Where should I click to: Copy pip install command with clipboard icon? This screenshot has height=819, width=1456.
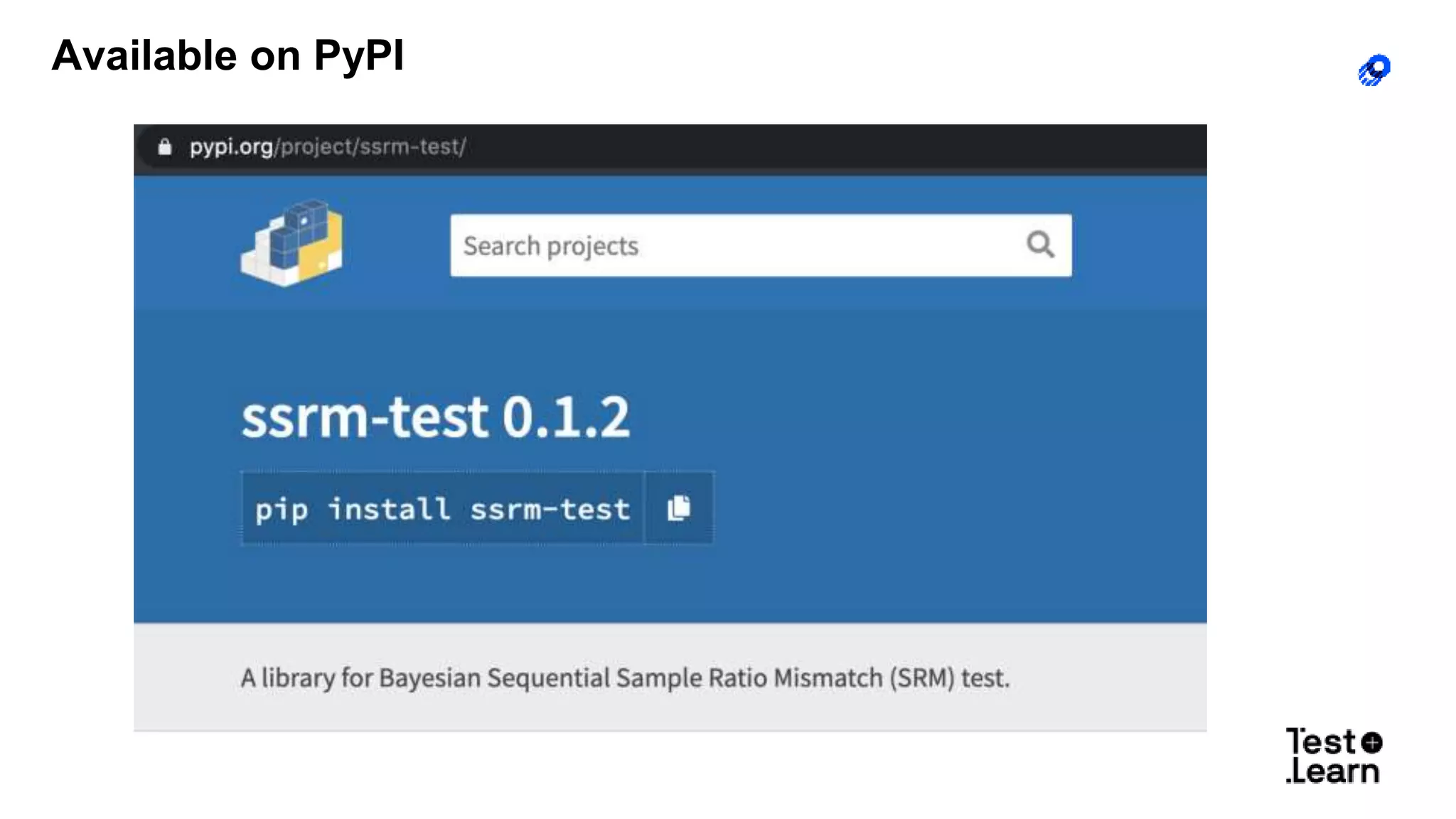(x=679, y=508)
